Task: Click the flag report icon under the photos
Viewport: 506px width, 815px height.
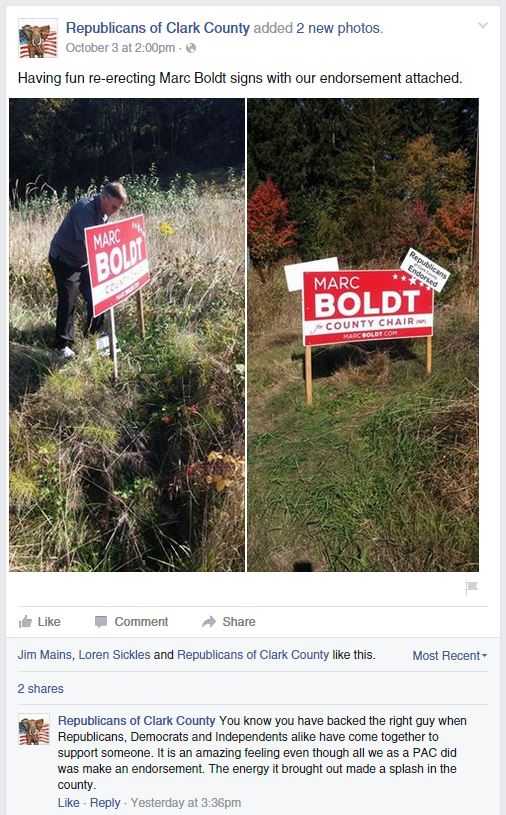Action: [471, 587]
